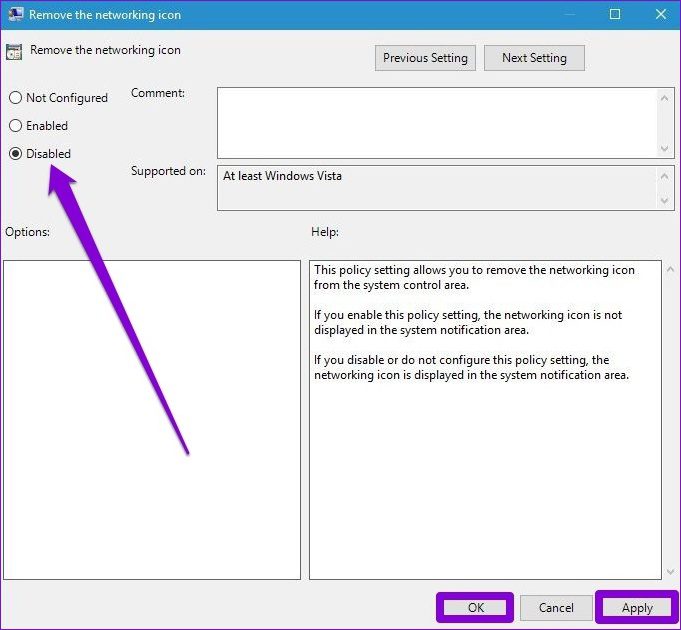This screenshot has height=630, width=681.
Task: Click the 'At least Windows Vista' text
Action: point(282,176)
